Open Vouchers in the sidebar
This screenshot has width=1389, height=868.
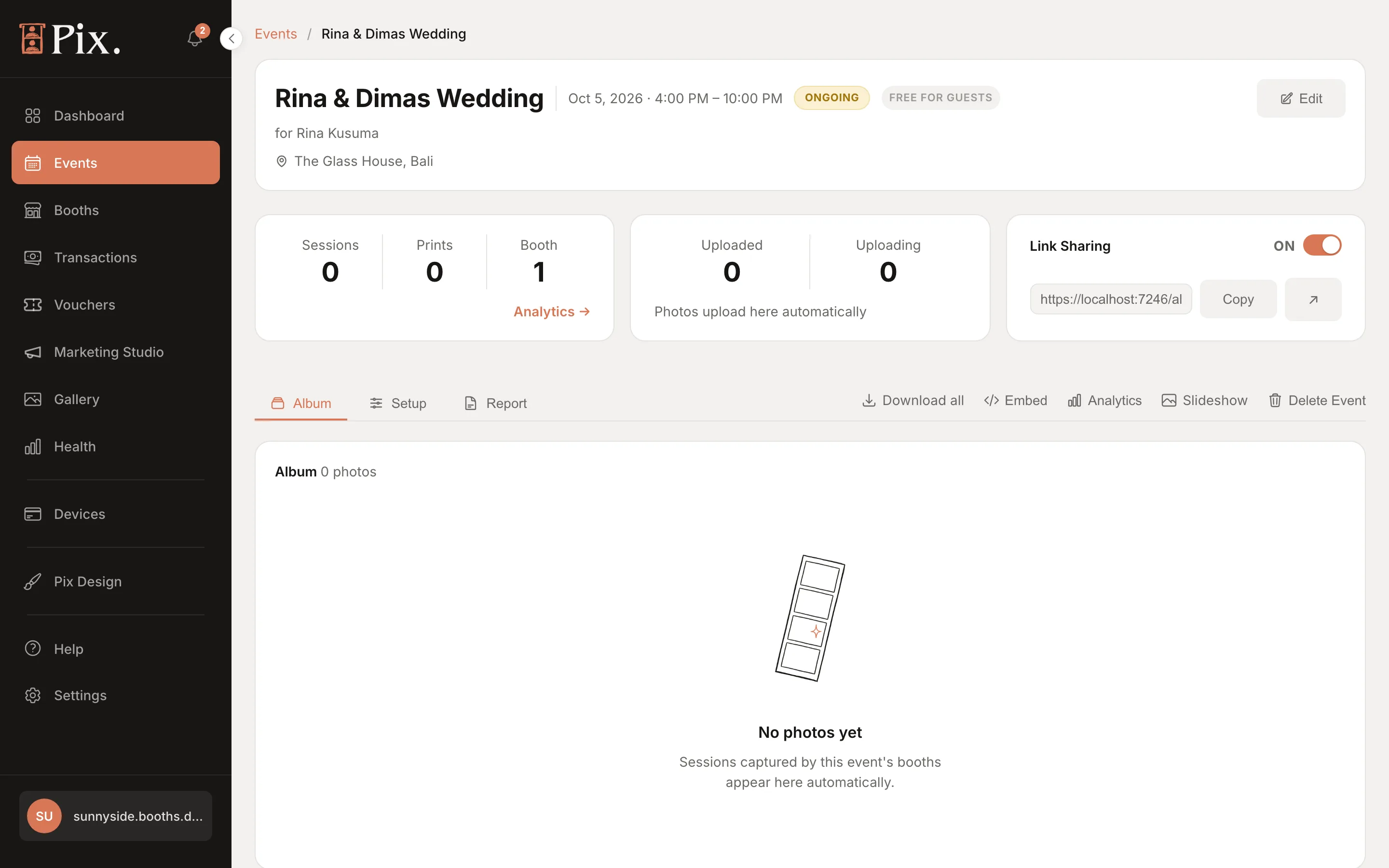coord(115,305)
